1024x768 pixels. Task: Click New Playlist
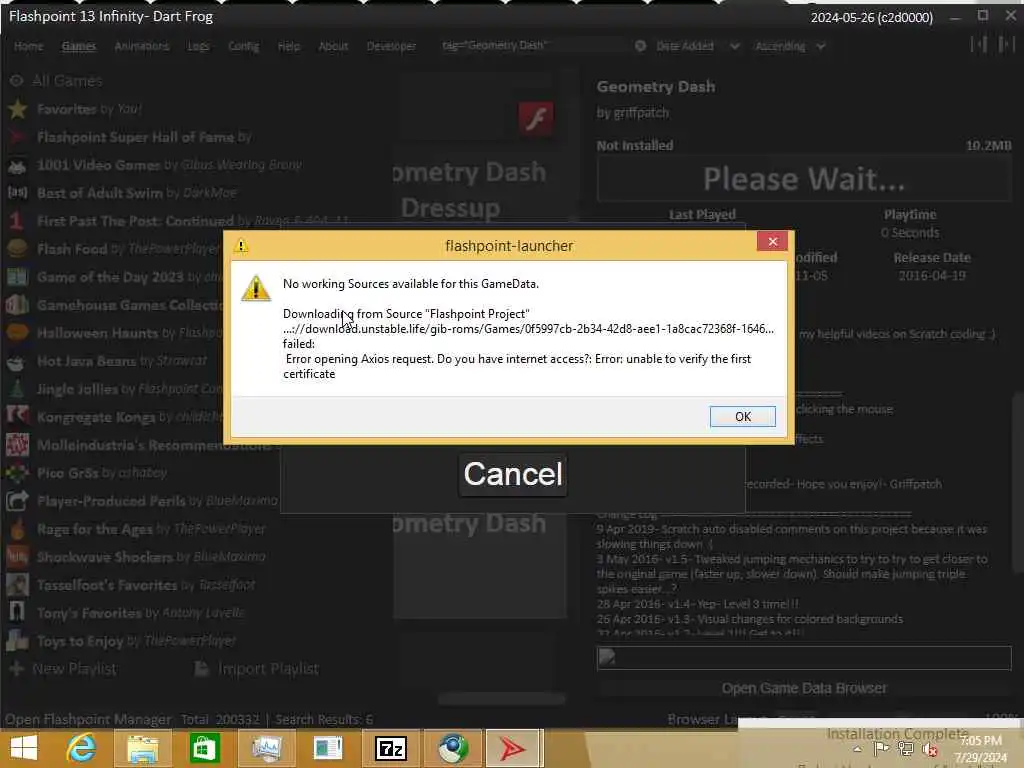[63, 669]
